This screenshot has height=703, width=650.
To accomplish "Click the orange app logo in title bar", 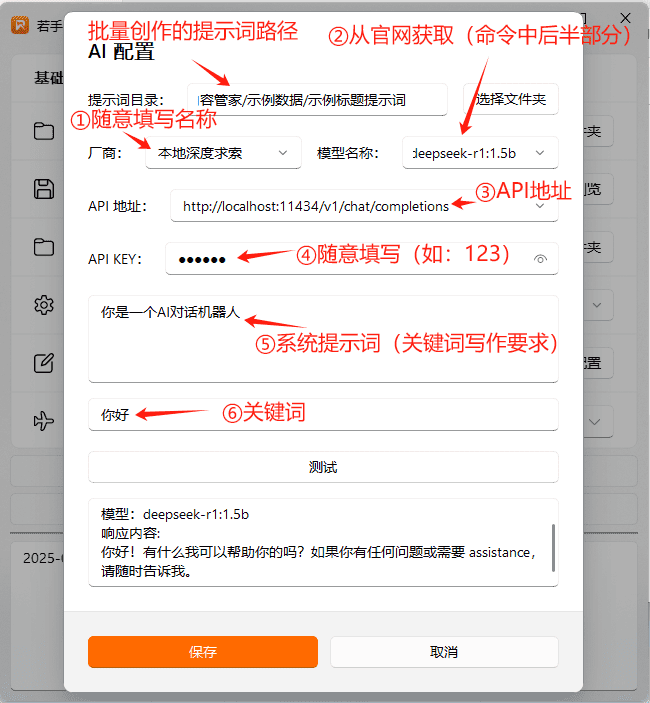I will click(x=19, y=26).
